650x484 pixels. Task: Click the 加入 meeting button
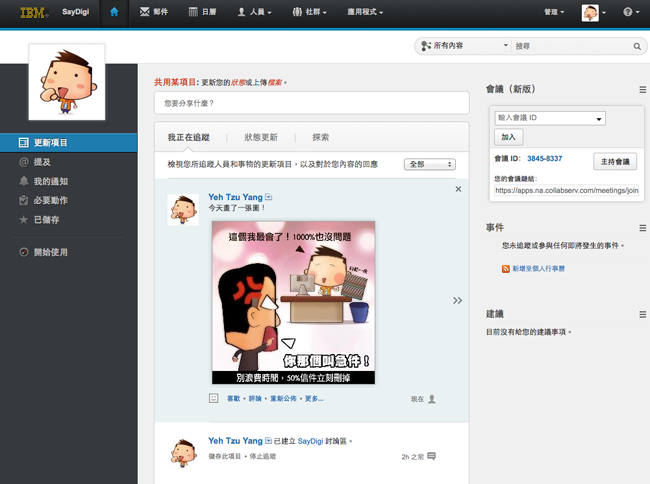(508, 137)
